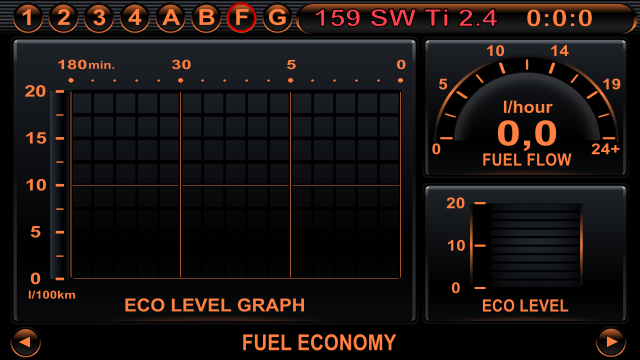This screenshot has width=640, height=360.
Task: Click the 0 min marker on graph
Action: click(x=401, y=64)
